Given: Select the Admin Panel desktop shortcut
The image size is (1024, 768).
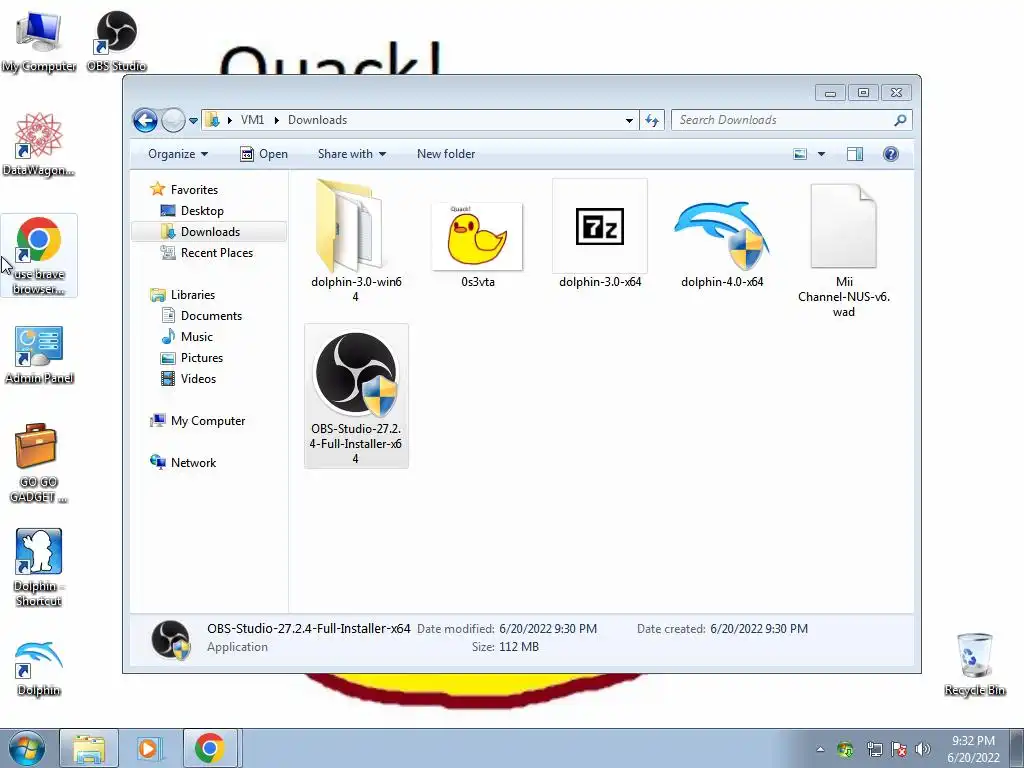Looking at the screenshot, I should pyautogui.click(x=39, y=355).
